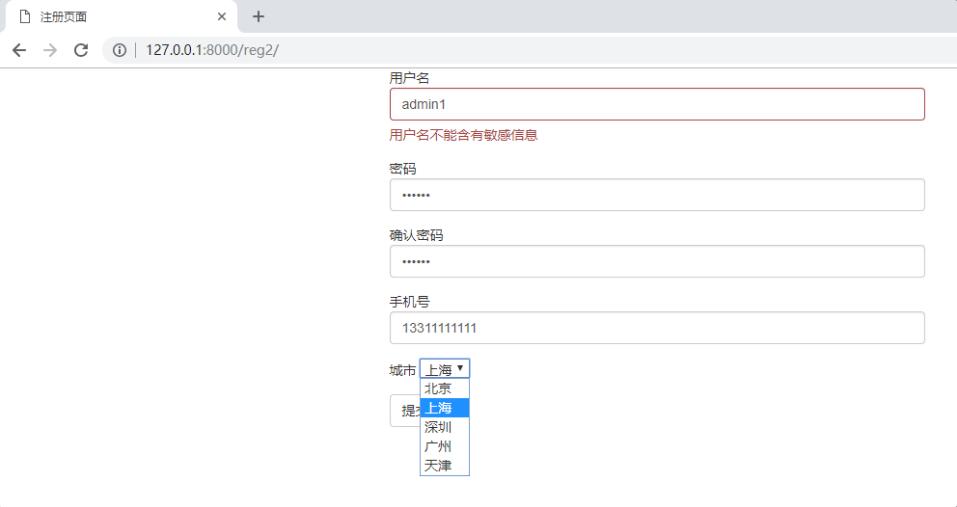The image size is (957, 507).
Task: Click the partially hidden 提交 button
Action: click(405, 411)
